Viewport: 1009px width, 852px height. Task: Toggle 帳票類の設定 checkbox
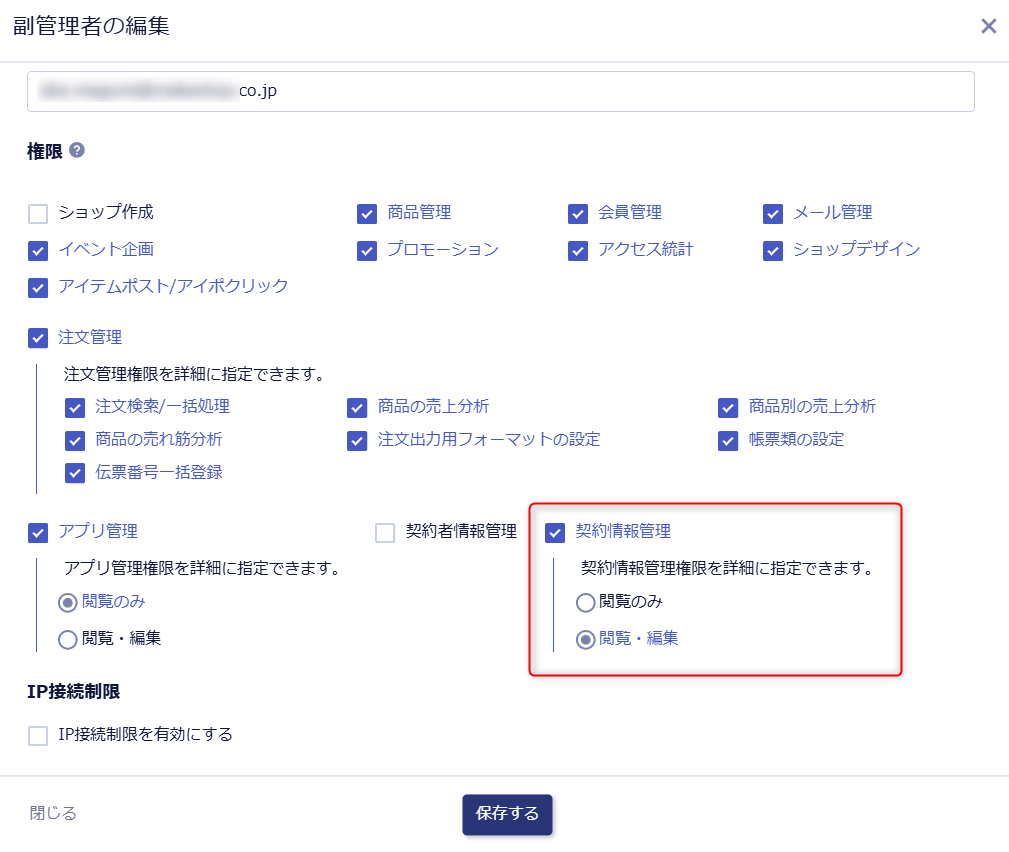[x=728, y=441]
